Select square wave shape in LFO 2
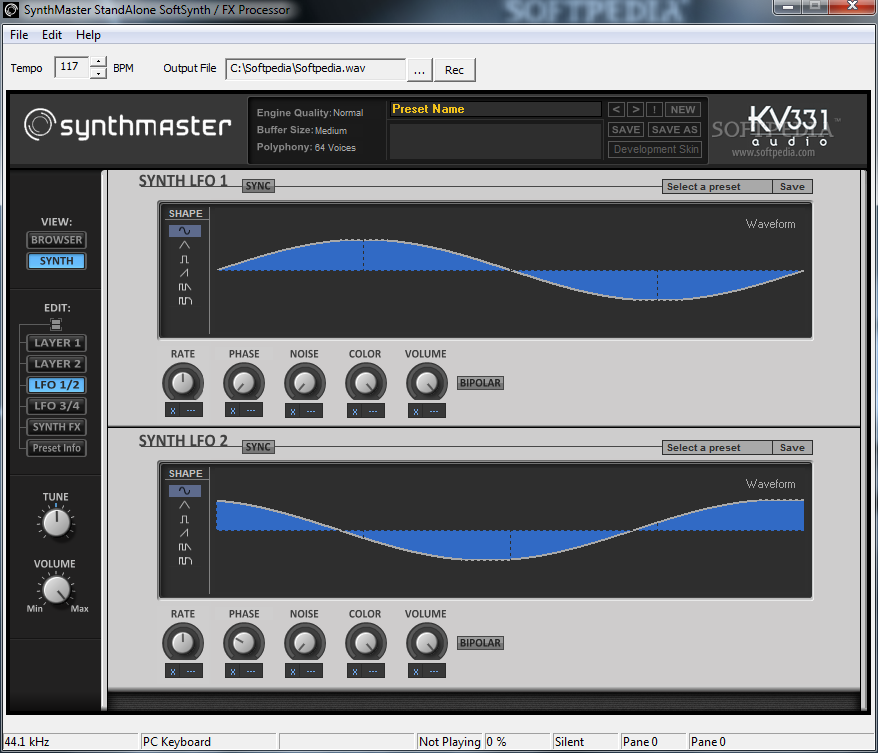Image resolution: width=878 pixels, height=753 pixels. click(185, 520)
